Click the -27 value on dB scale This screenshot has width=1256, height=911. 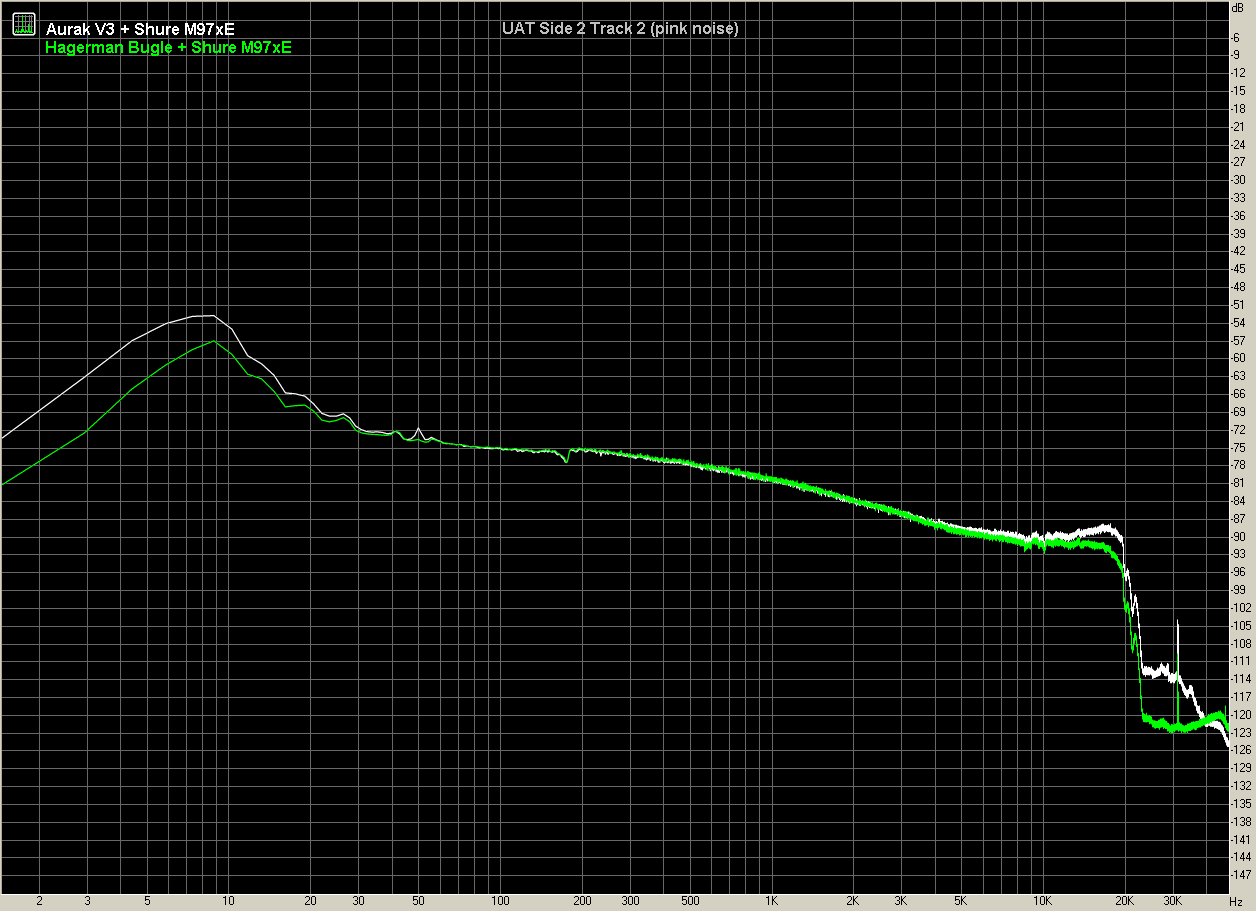point(1240,162)
